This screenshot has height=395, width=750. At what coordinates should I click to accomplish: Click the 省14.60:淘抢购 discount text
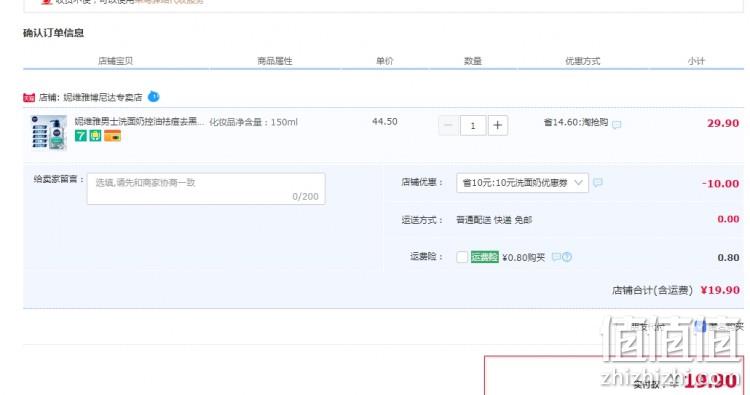click(575, 122)
